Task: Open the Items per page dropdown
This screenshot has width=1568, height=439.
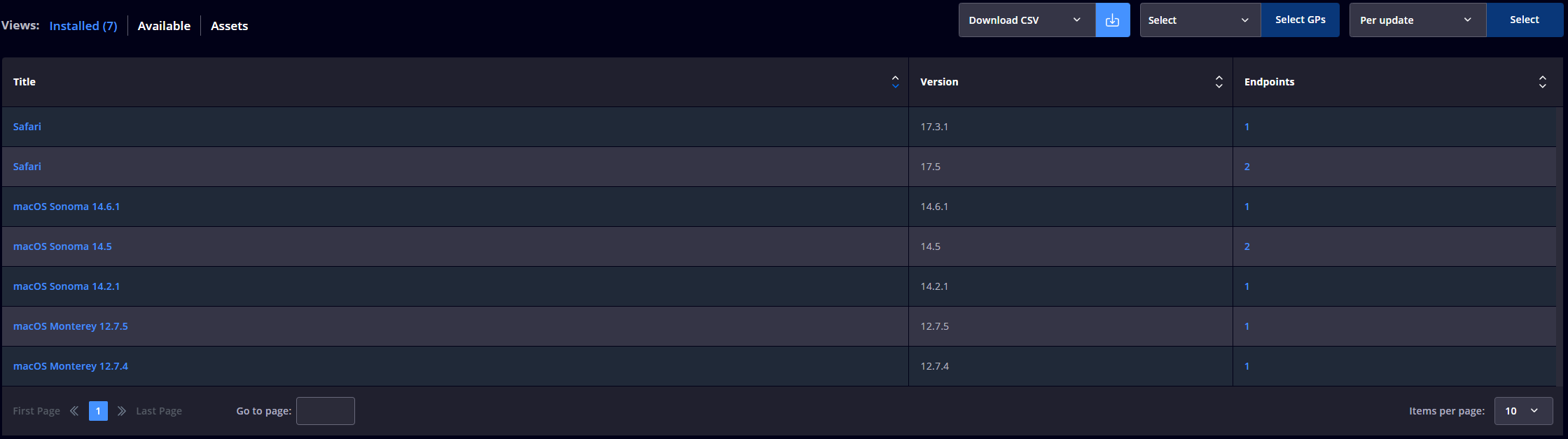Action: (x=1523, y=411)
